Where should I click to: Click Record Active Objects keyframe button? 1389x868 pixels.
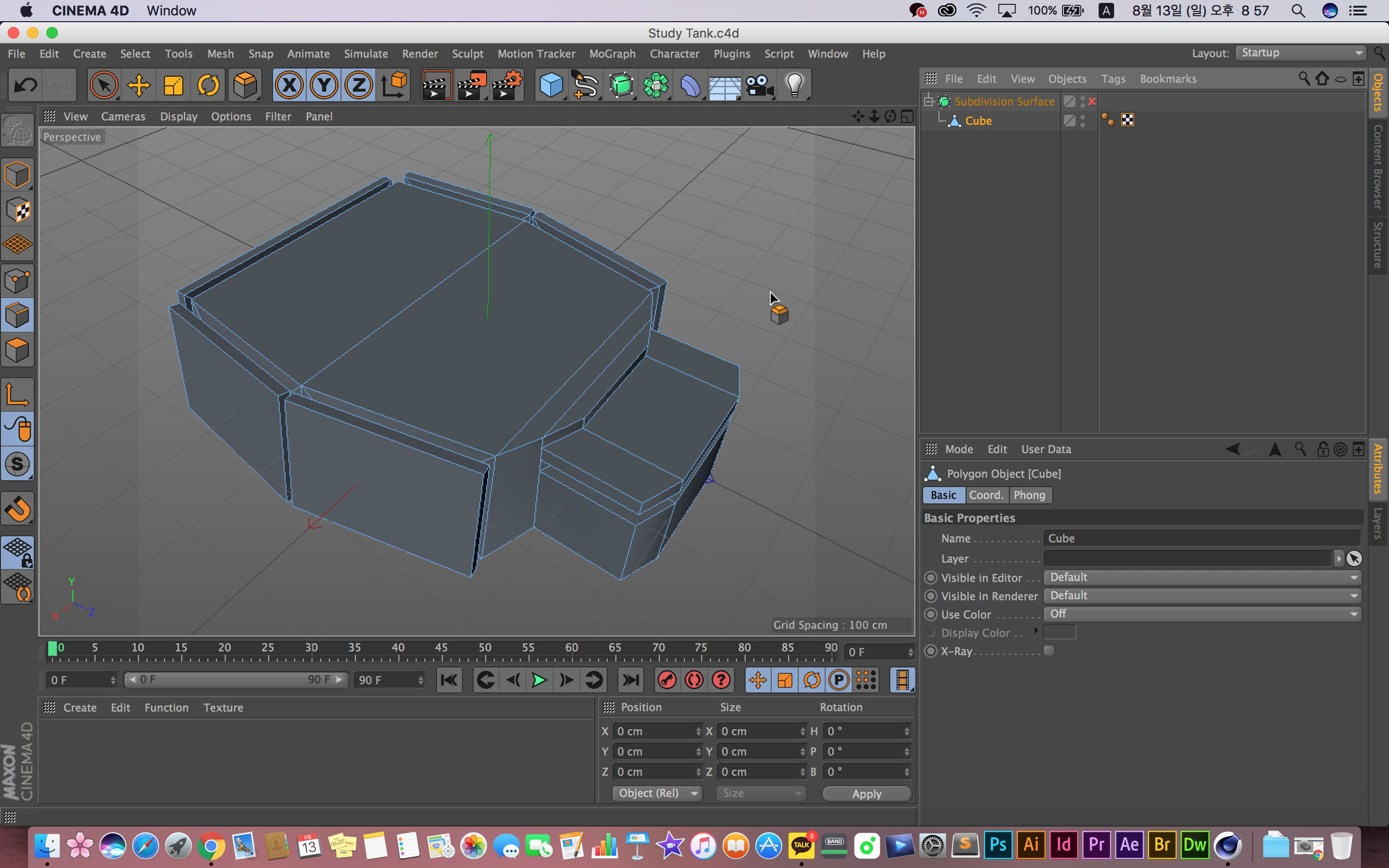coord(667,680)
